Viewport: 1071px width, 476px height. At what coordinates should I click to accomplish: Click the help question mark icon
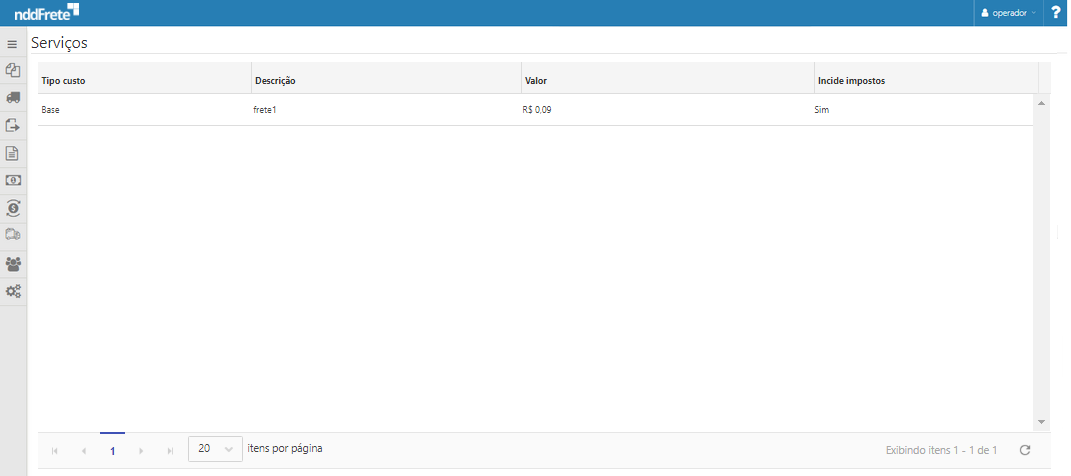click(1056, 12)
